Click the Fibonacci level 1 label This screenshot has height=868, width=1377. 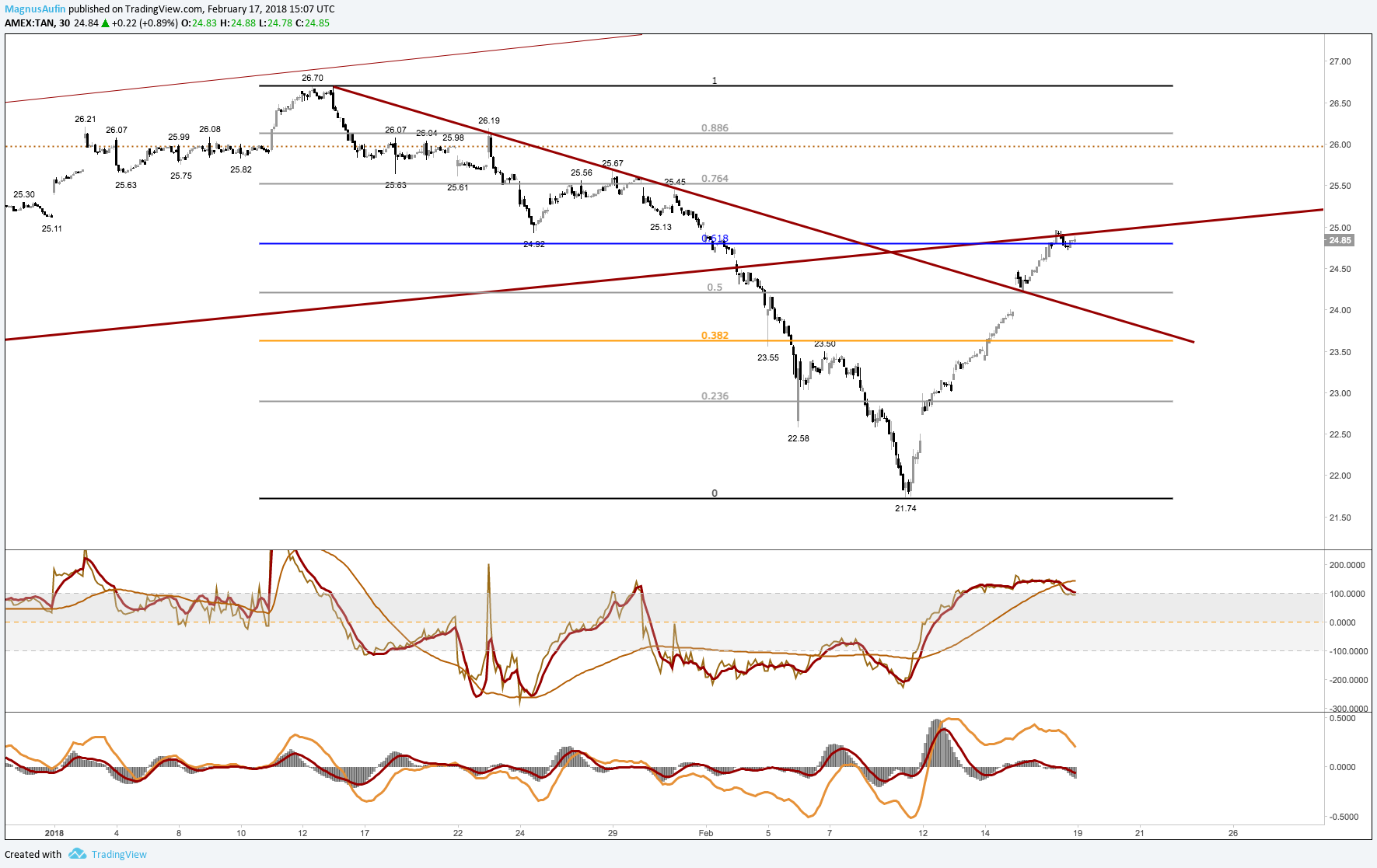[715, 81]
